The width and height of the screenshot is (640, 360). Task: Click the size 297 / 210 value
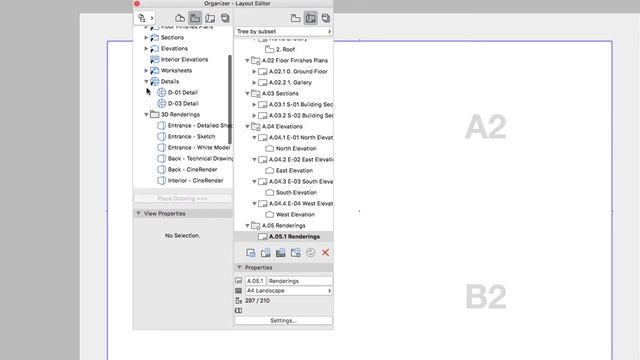[x=257, y=301]
